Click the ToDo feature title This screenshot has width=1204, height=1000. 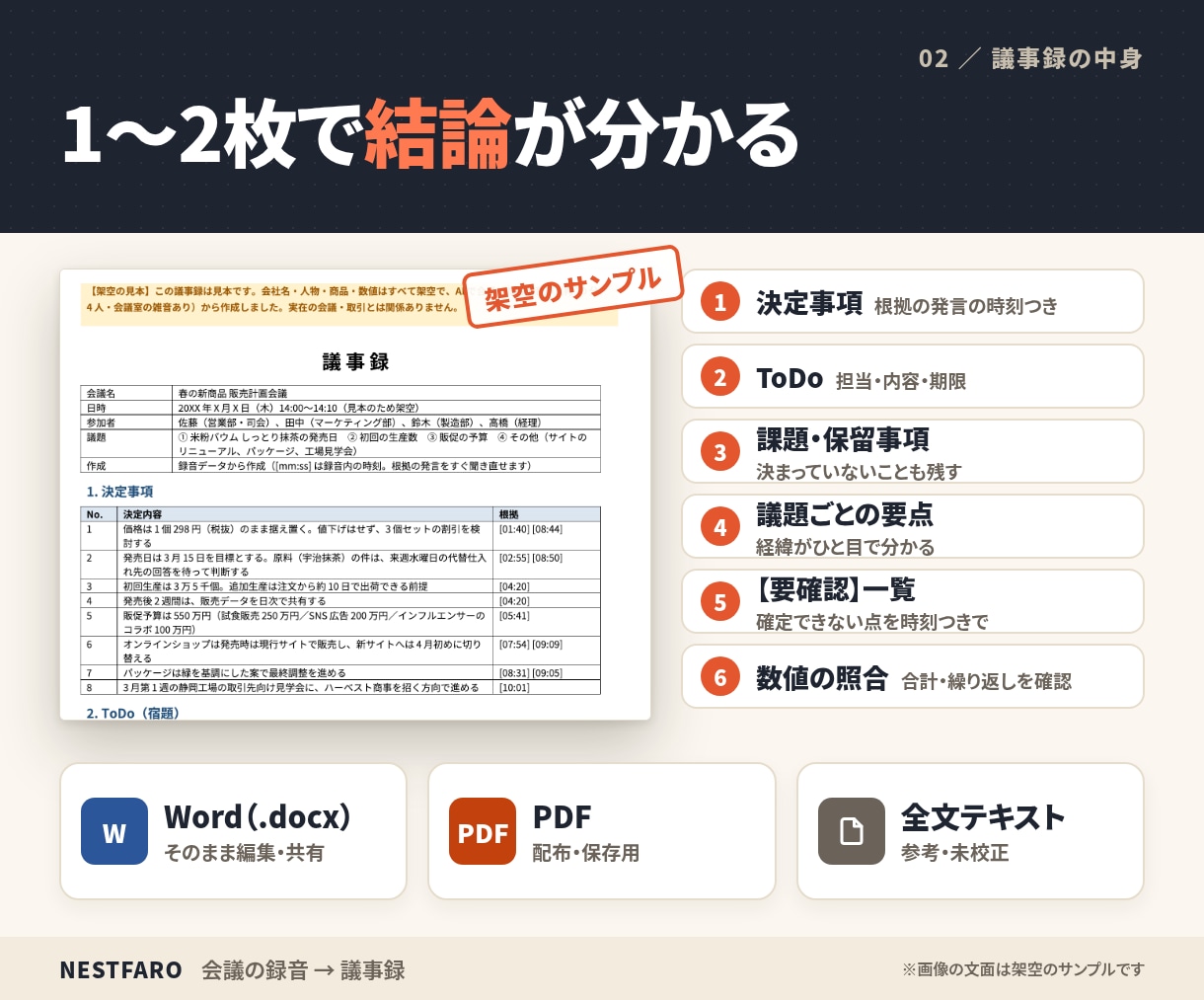pyautogui.click(x=790, y=378)
